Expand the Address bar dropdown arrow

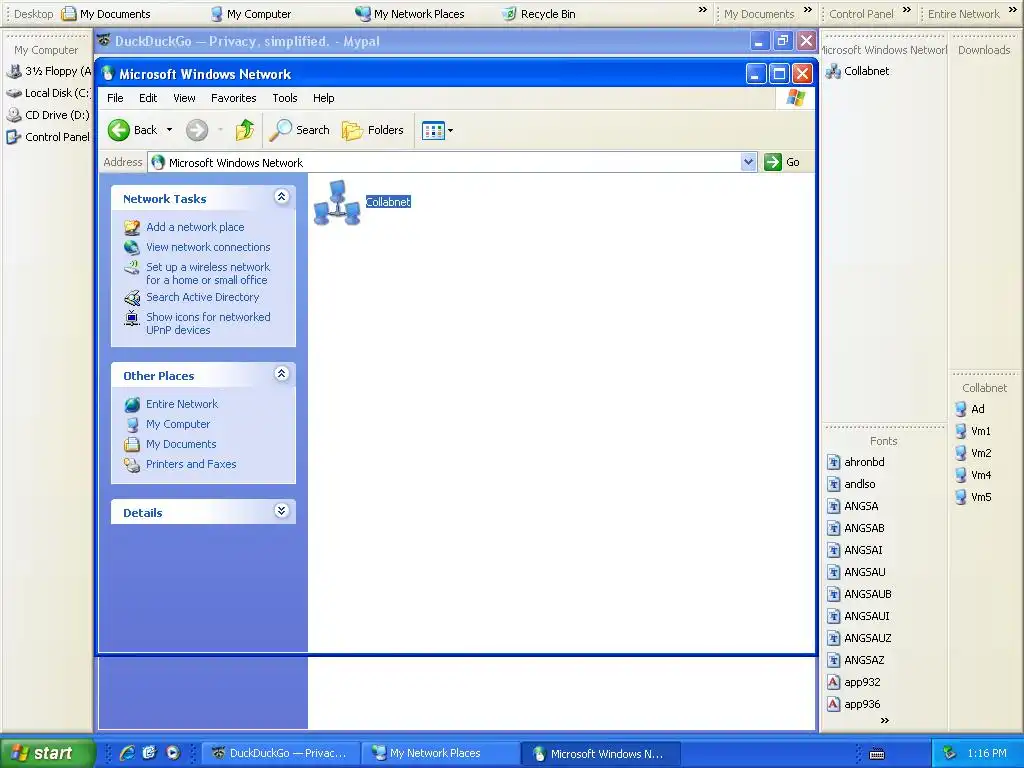pyautogui.click(x=748, y=162)
